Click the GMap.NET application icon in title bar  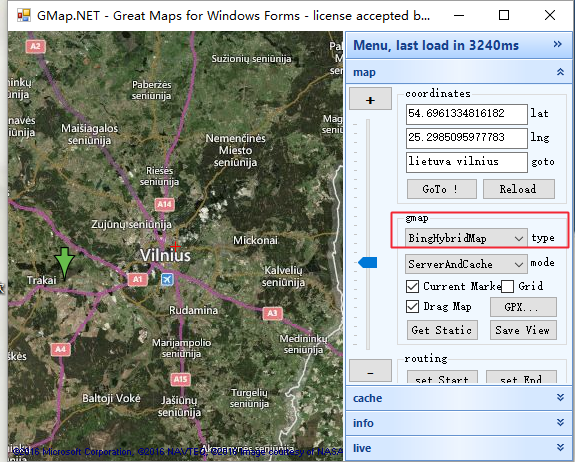point(24,15)
